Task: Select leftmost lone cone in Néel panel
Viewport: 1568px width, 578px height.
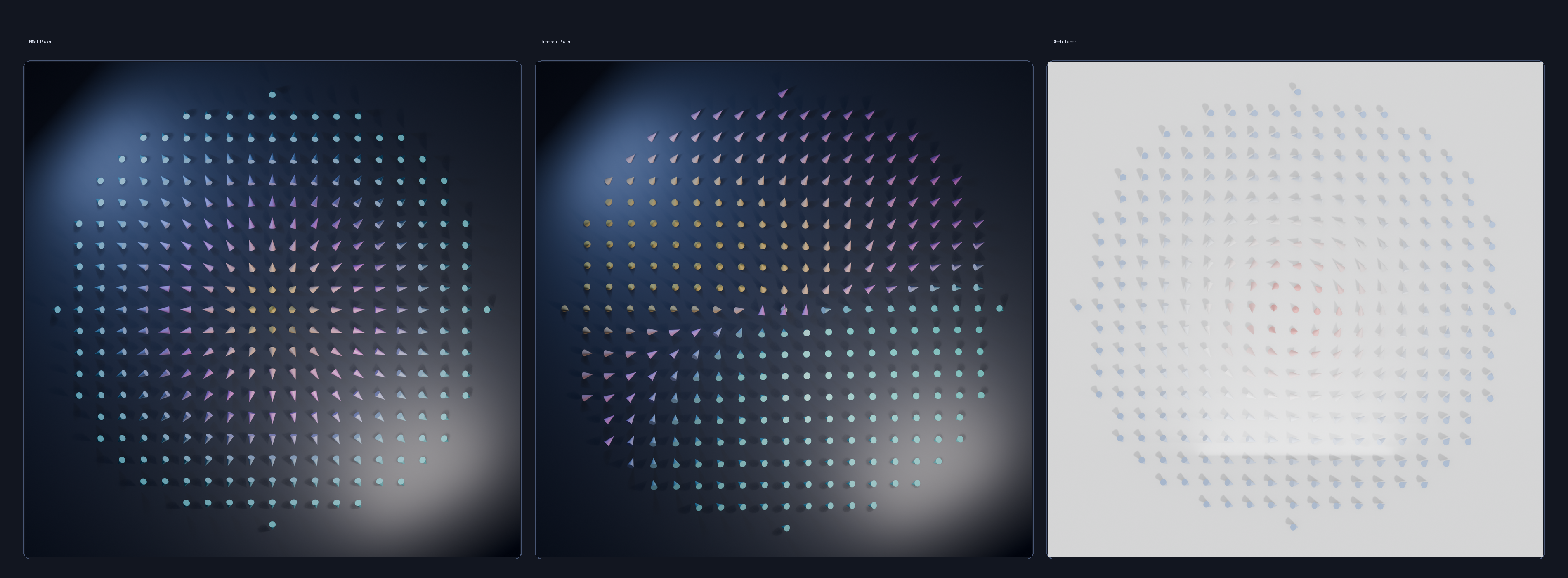Action: tap(58, 309)
